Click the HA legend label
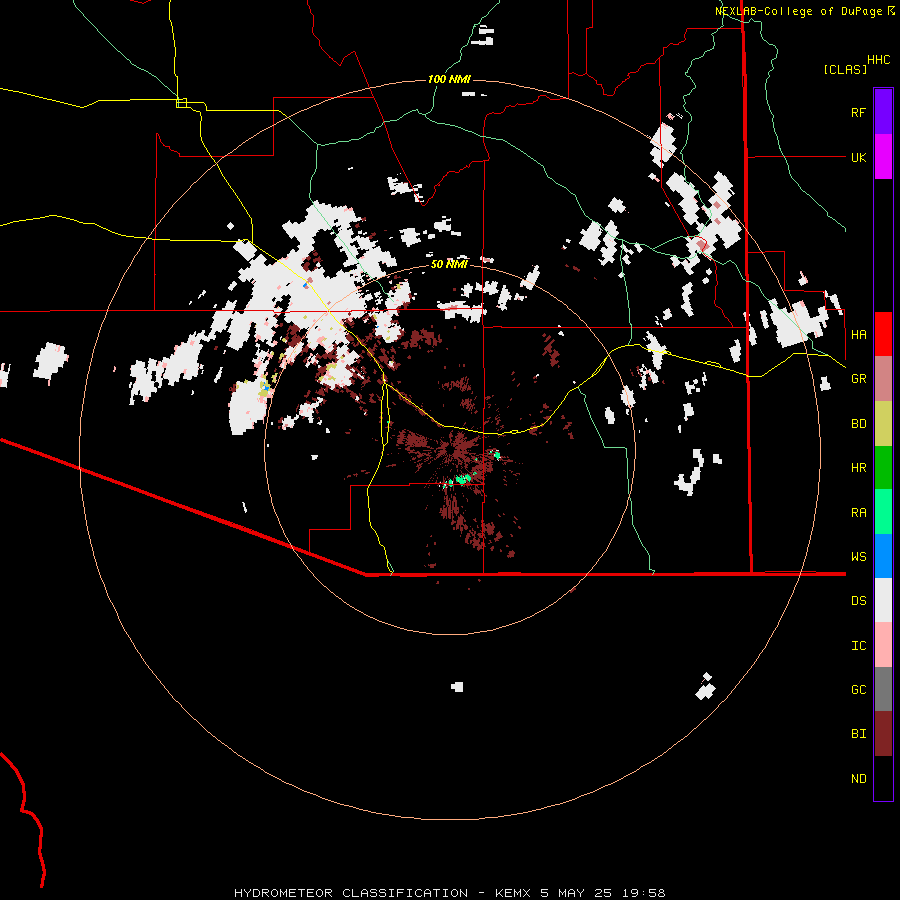Screen dimensions: 900x900 [x=858, y=335]
